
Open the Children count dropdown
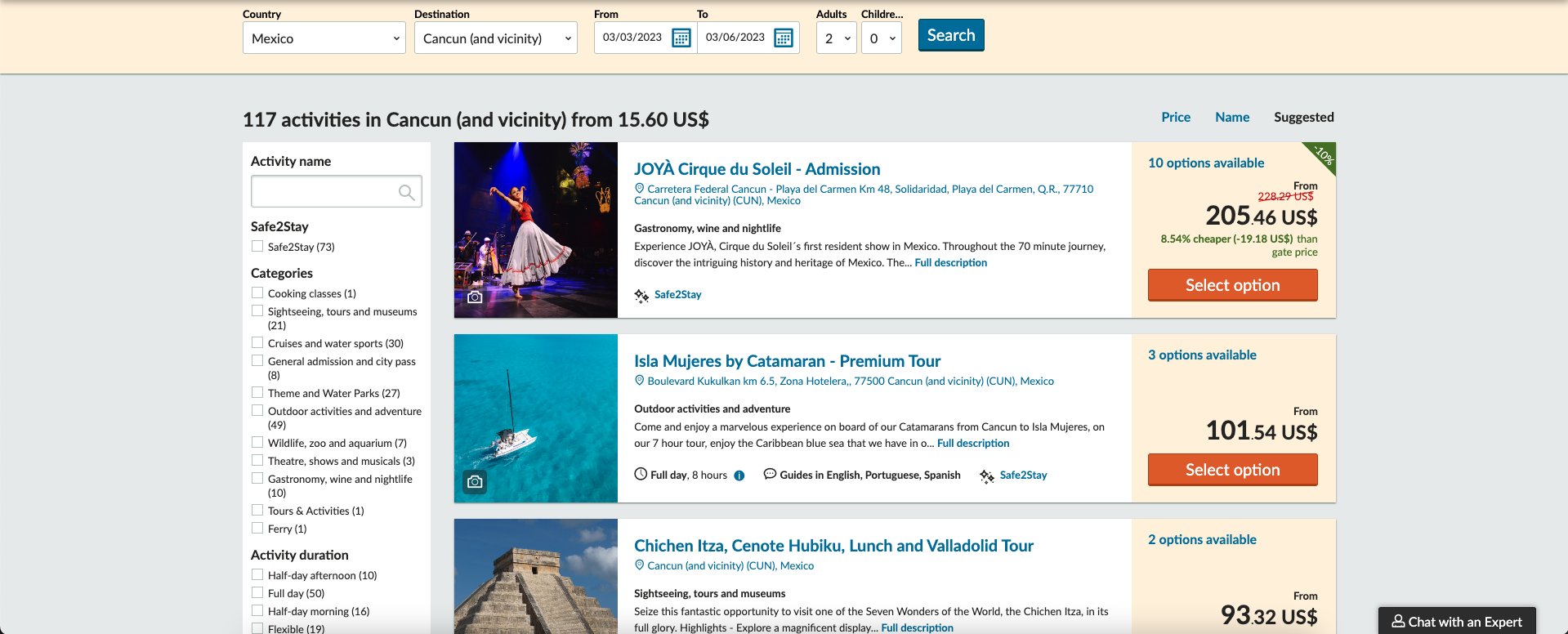(x=882, y=38)
